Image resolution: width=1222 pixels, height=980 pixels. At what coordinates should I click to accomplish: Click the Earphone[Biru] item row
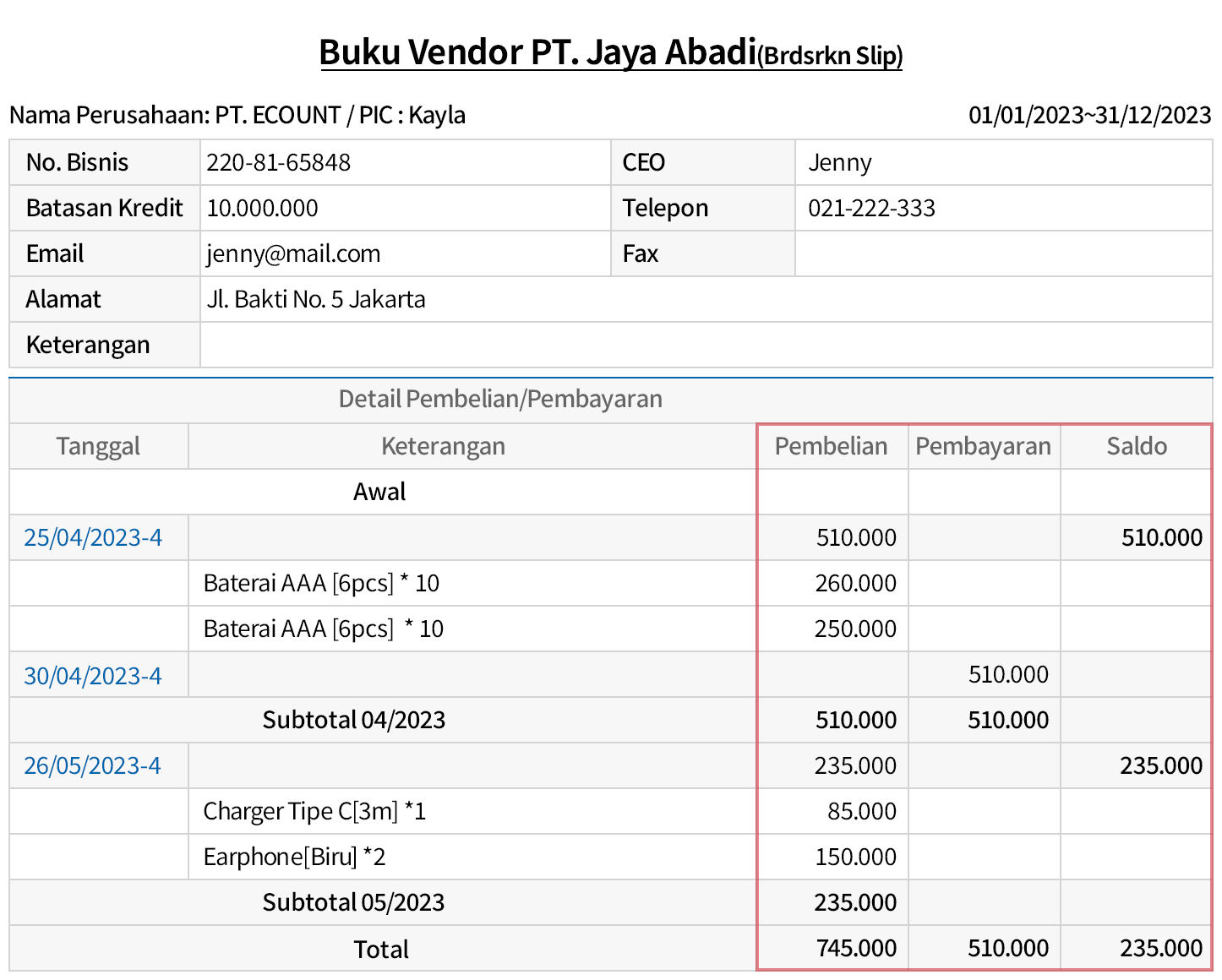click(x=294, y=857)
